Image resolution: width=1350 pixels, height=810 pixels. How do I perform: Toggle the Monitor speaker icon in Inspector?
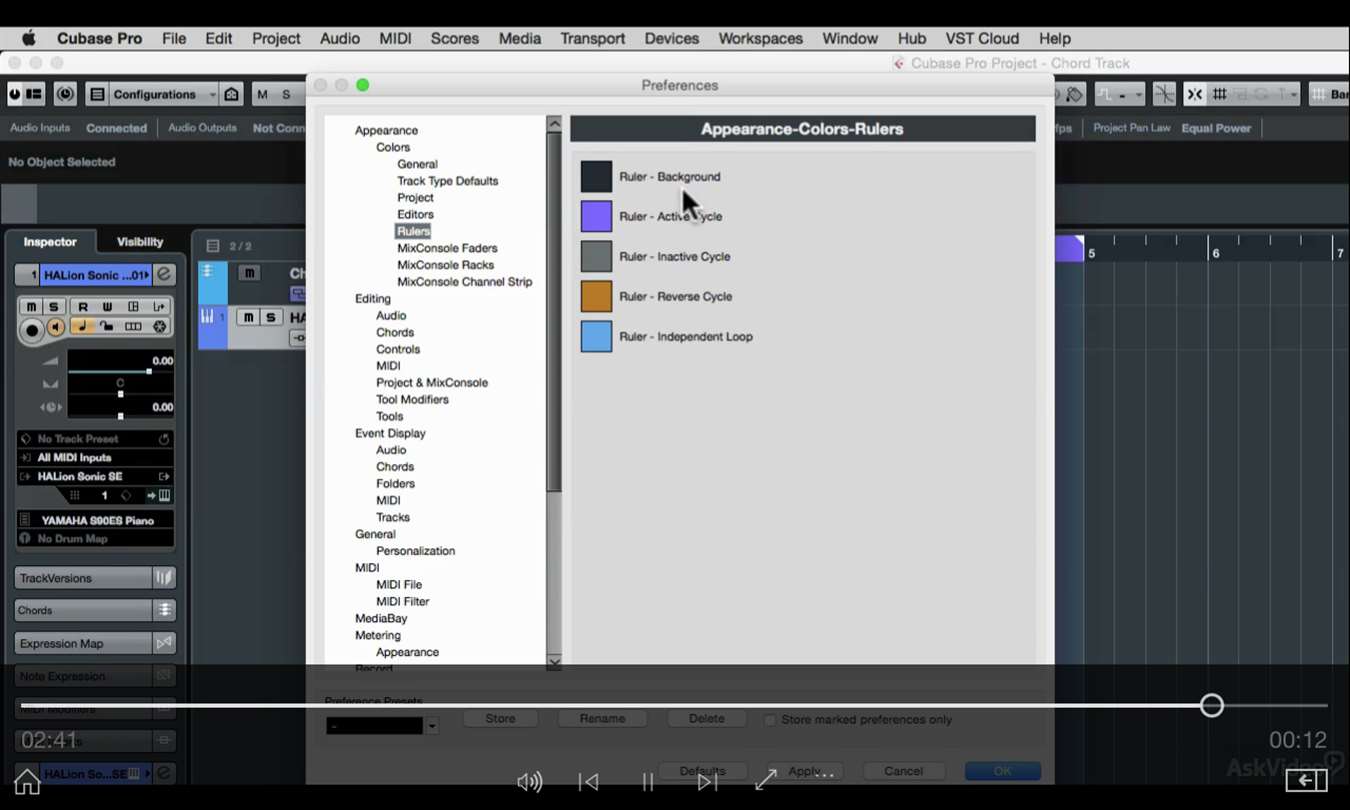point(56,328)
